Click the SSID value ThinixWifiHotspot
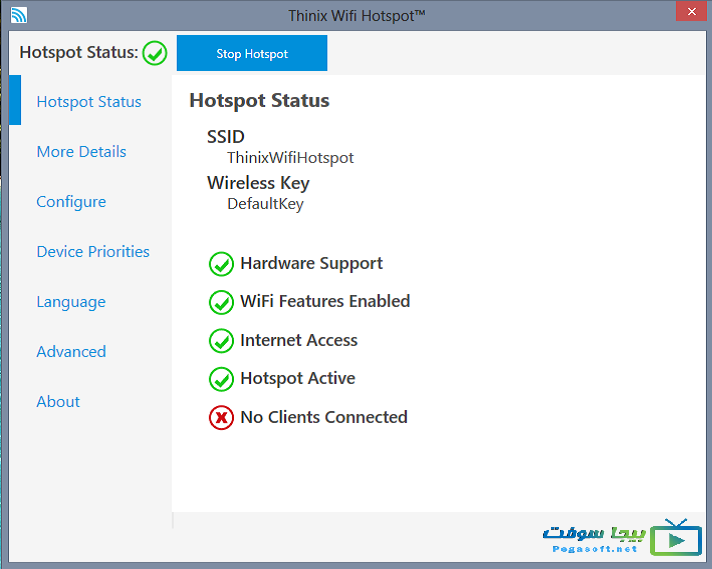Viewport: 712px width, 569px height. pyautogui.click(x=290, y=158)
